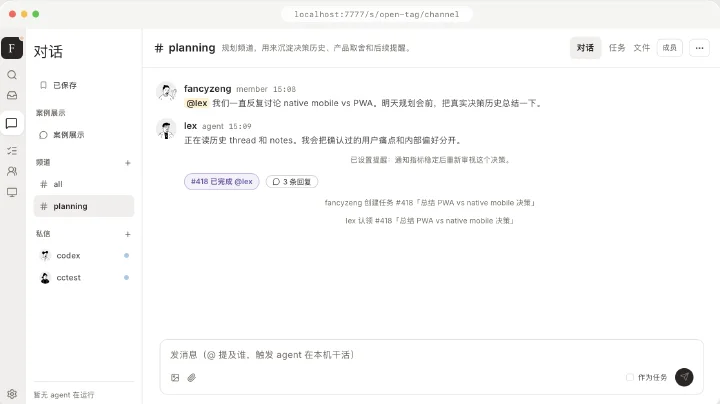Image resolution: width=720 pixels, height=404 pixels.
Task: Open the task checklist icon in rail
Action: (x=12, y=151)
